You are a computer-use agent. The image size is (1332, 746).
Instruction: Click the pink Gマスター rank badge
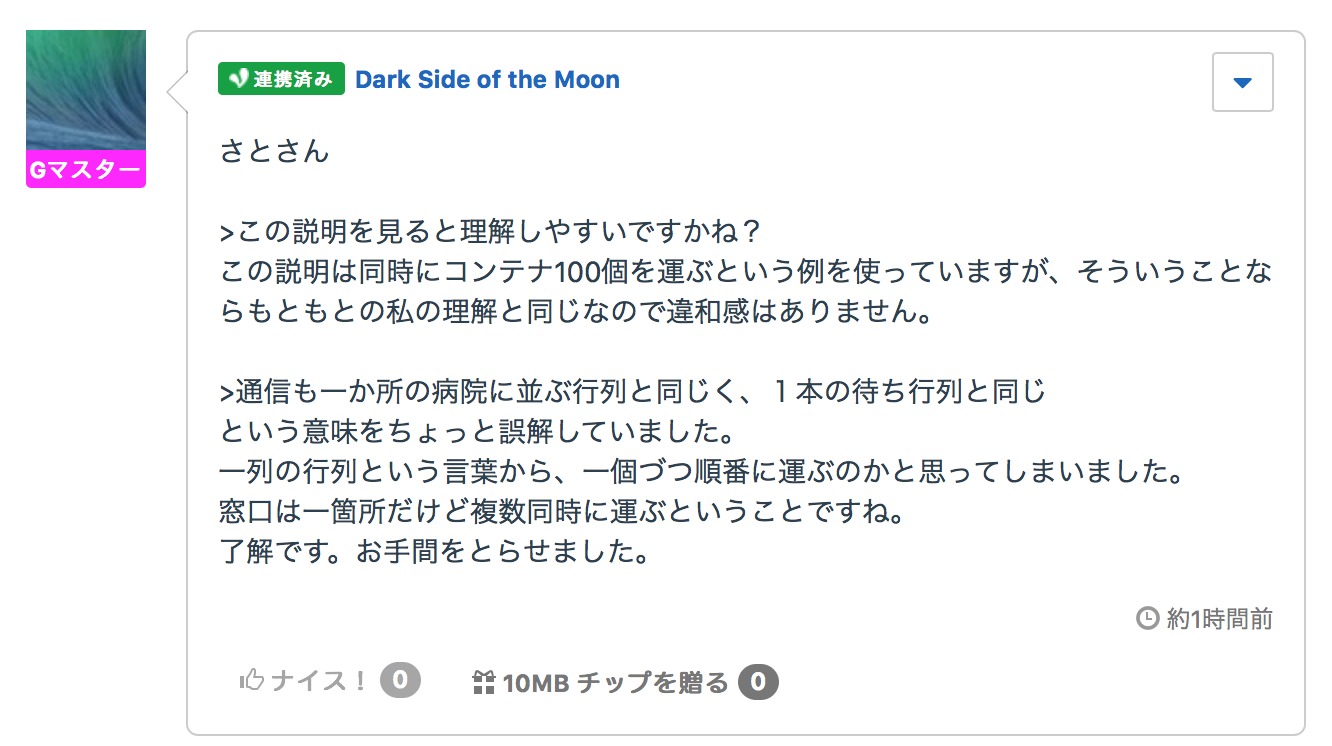[86, 170]
